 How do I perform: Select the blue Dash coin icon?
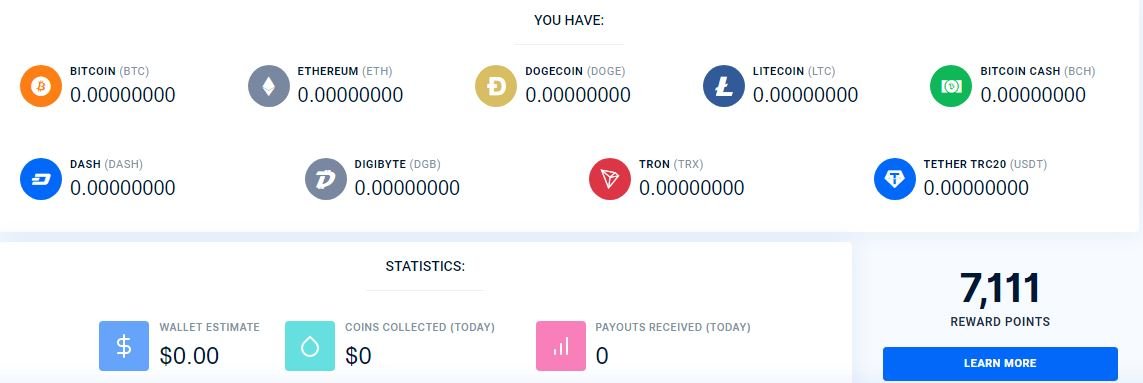click(41, 179)
